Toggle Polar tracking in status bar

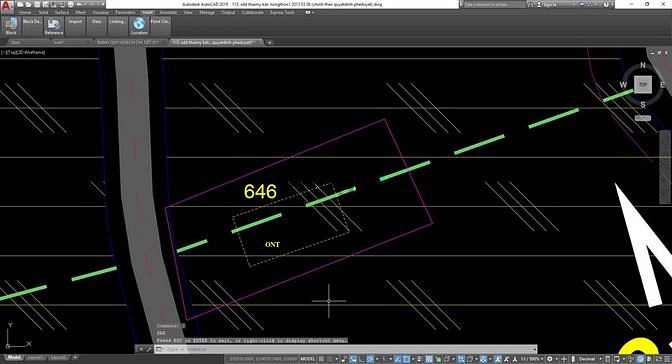coord(370,358)
